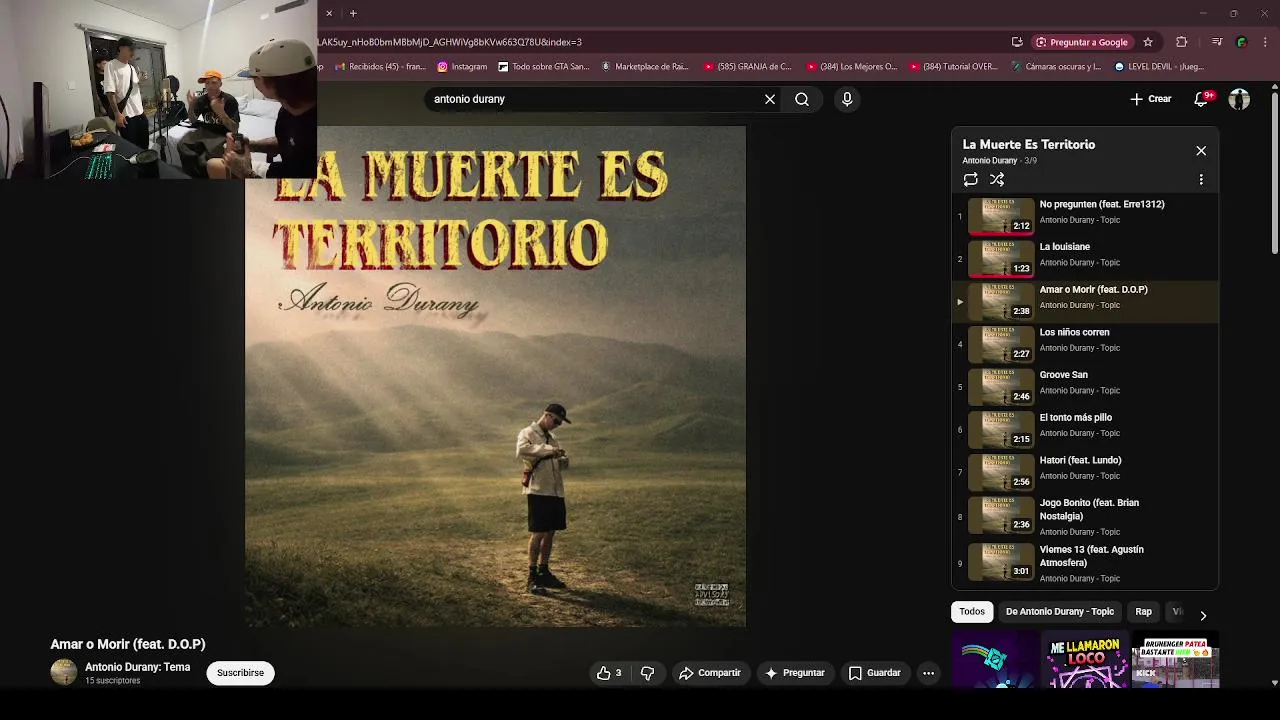Show more filter chips with arrow
This screenshot has height=720, width=1280.
pos(1203,615)
